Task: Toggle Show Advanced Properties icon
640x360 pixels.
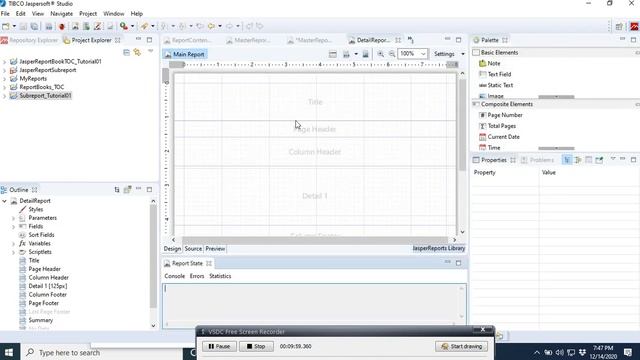Action: tap(578, 160)
